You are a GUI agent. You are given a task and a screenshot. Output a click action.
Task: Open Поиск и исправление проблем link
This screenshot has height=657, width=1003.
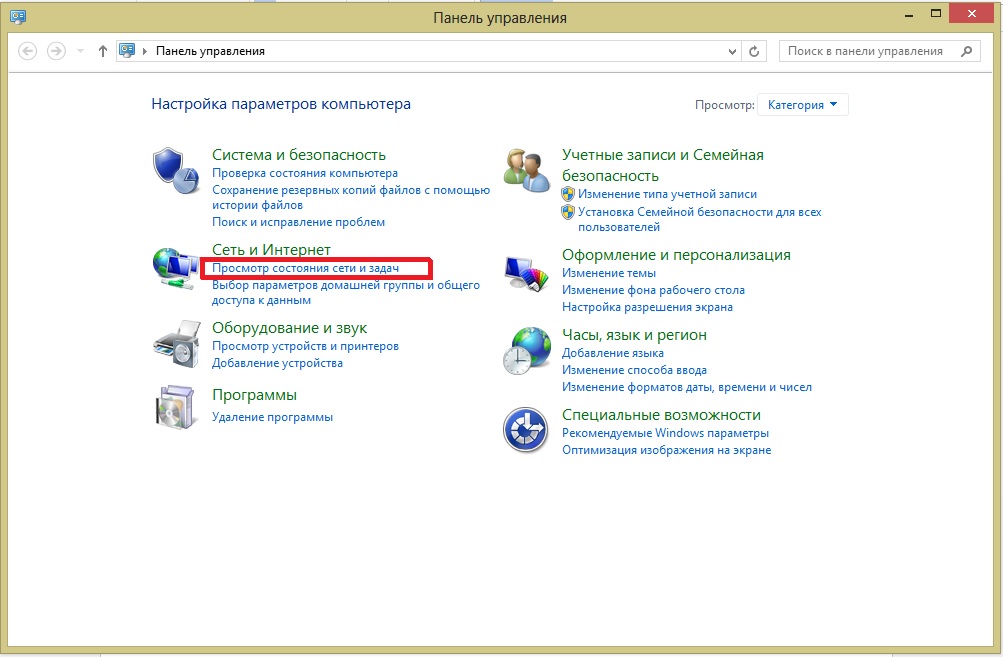tap(298, 222)
